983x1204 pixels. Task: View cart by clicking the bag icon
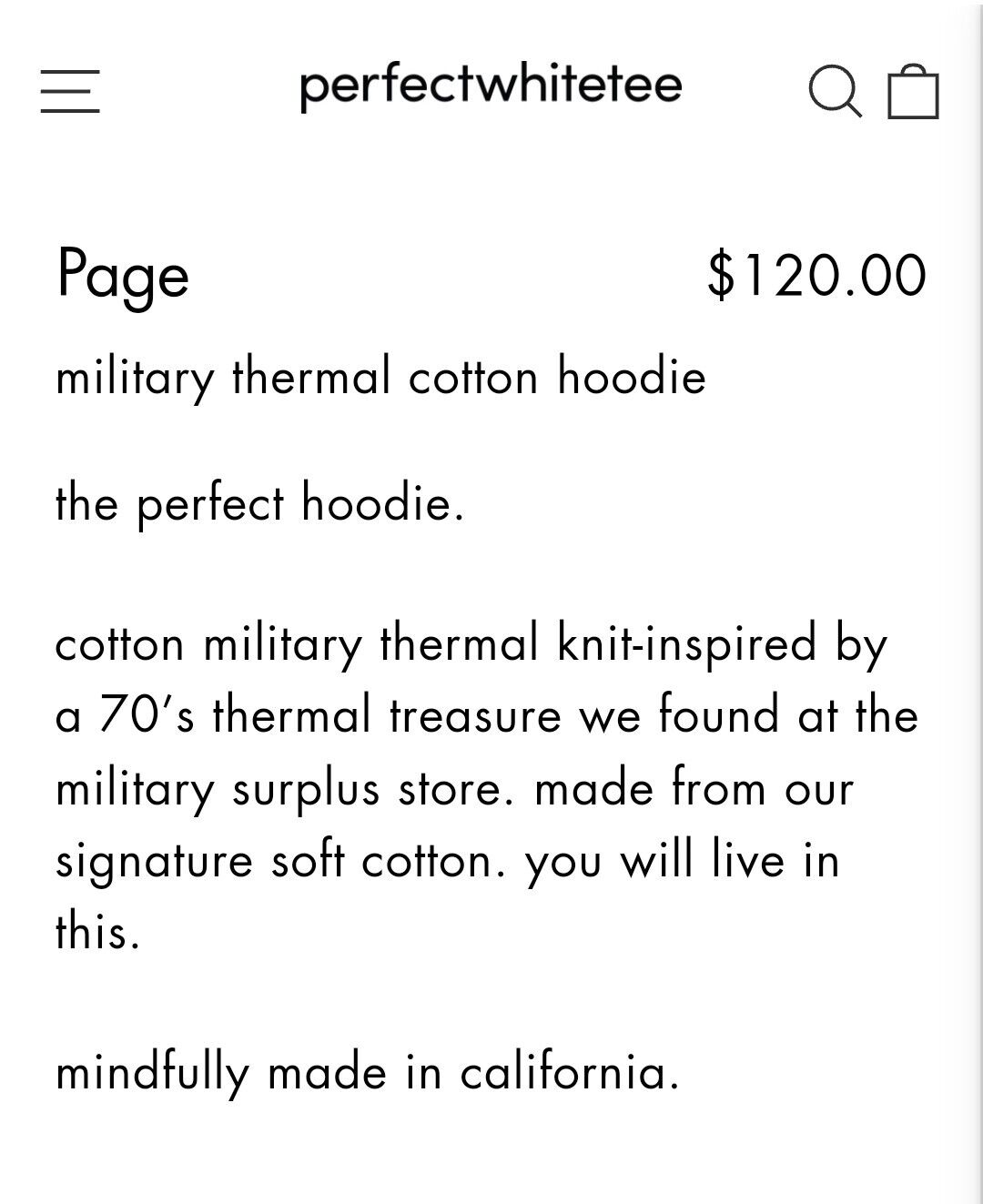[x=913, y=92]
